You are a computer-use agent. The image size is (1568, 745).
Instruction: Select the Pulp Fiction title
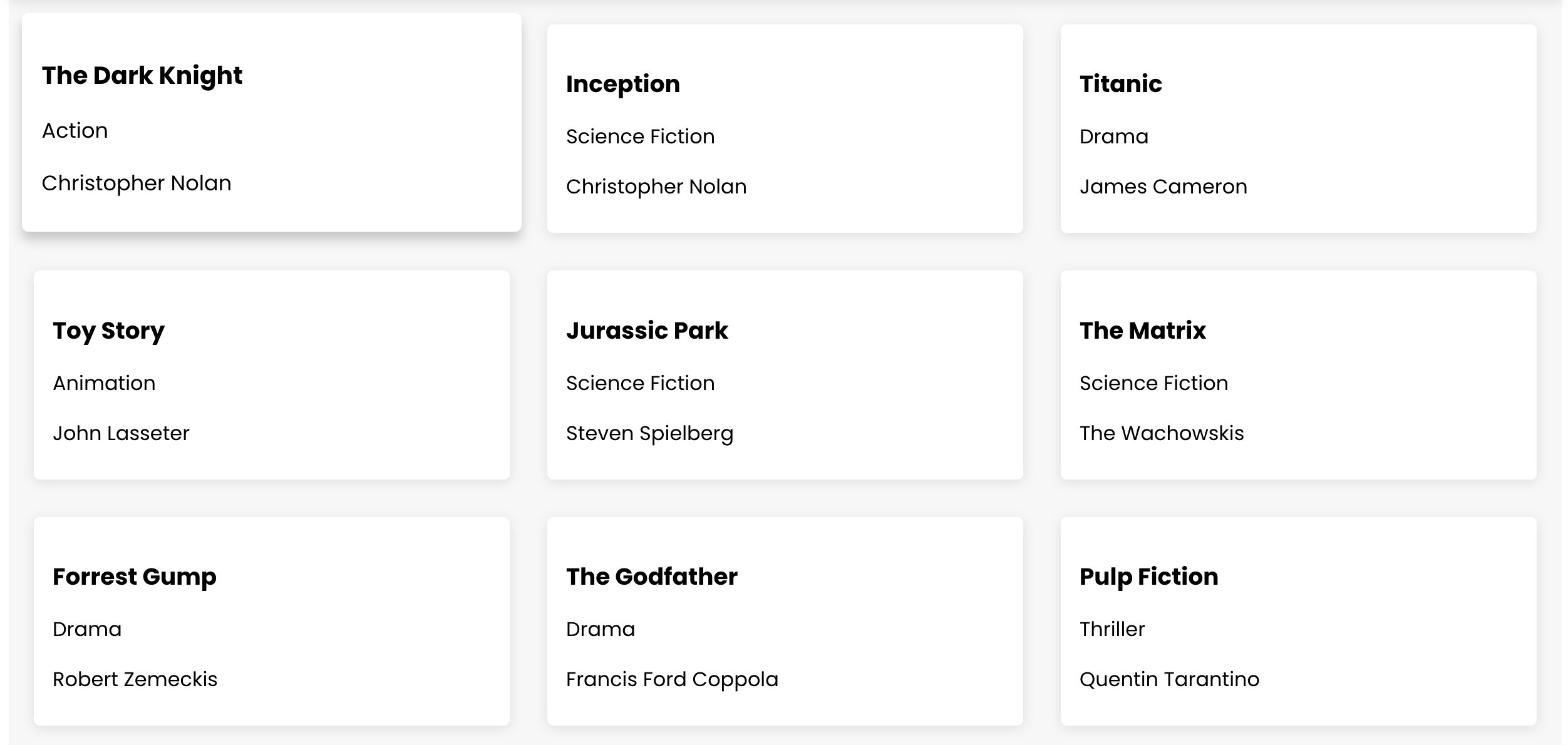[1148, 577]
